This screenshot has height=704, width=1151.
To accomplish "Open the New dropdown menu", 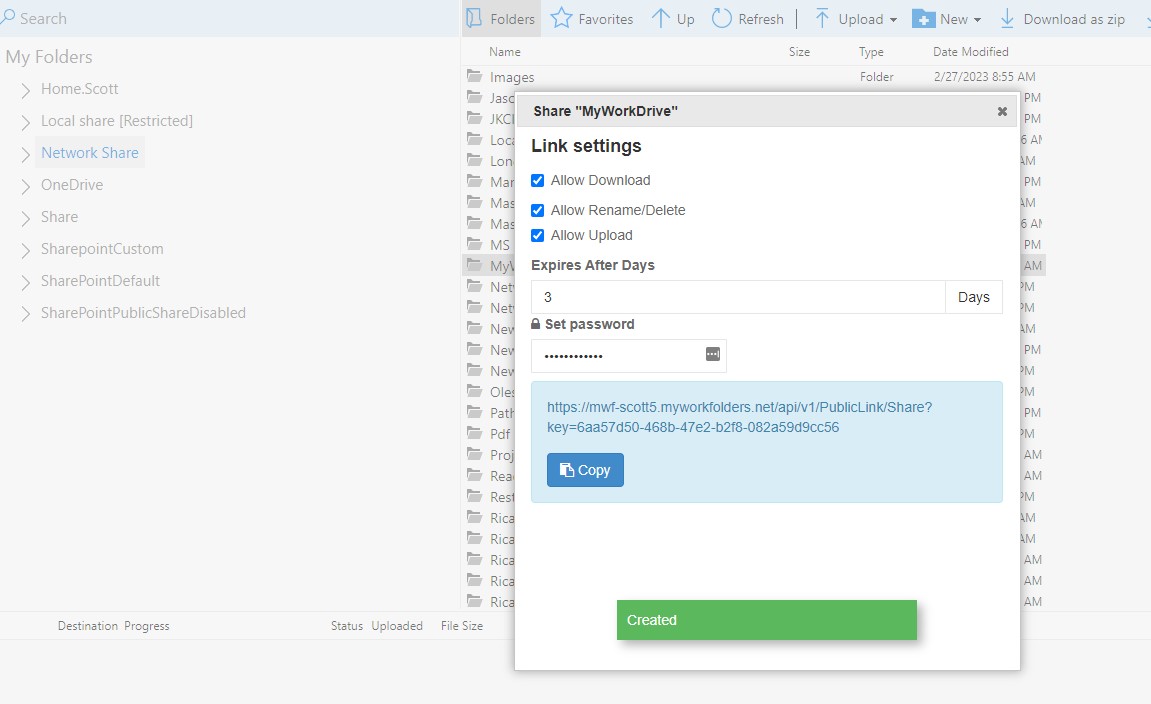I will (946, 19).
